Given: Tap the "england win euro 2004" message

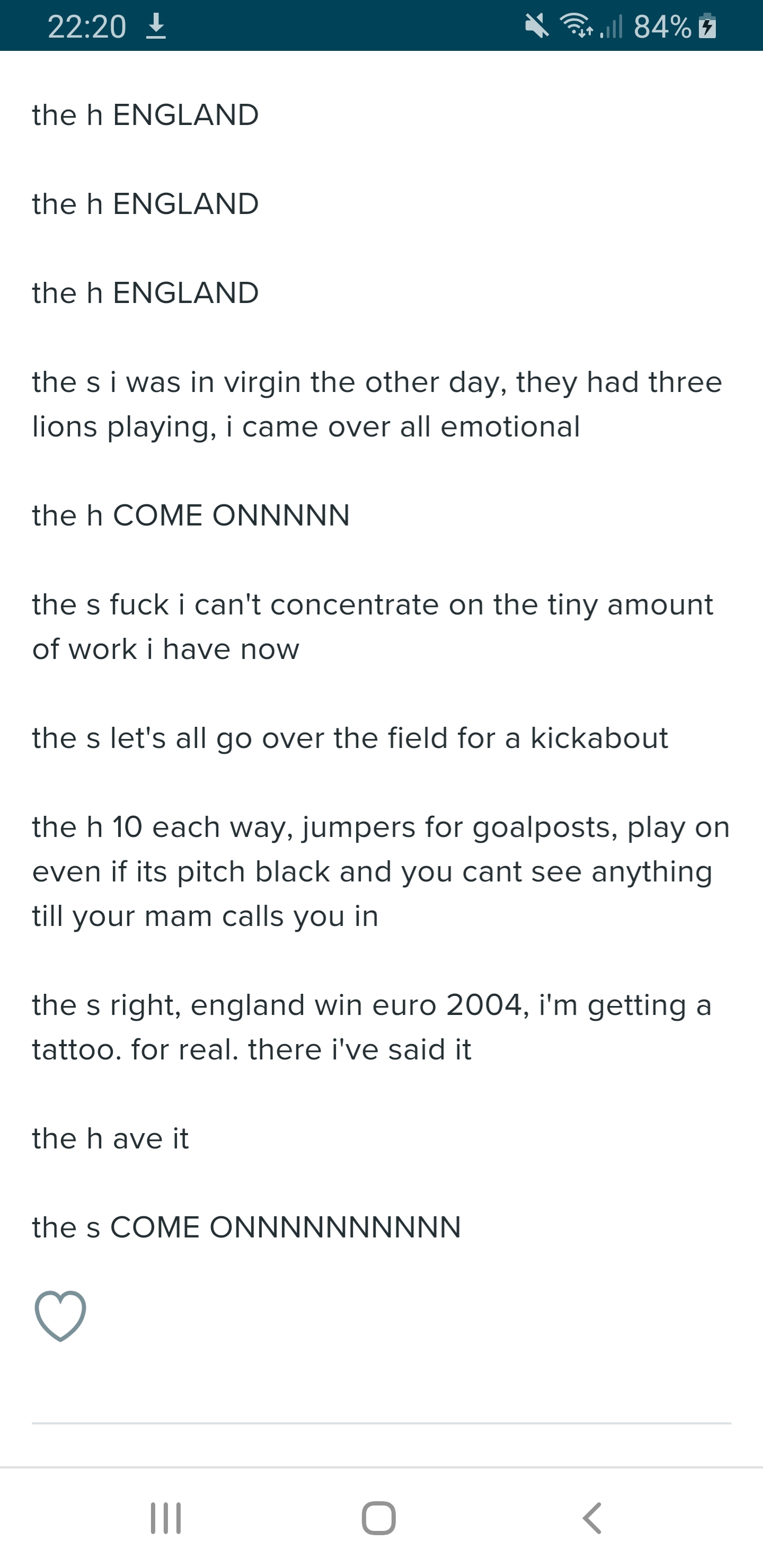Looking at the screenshot, I should click(x=371, y=1027).
